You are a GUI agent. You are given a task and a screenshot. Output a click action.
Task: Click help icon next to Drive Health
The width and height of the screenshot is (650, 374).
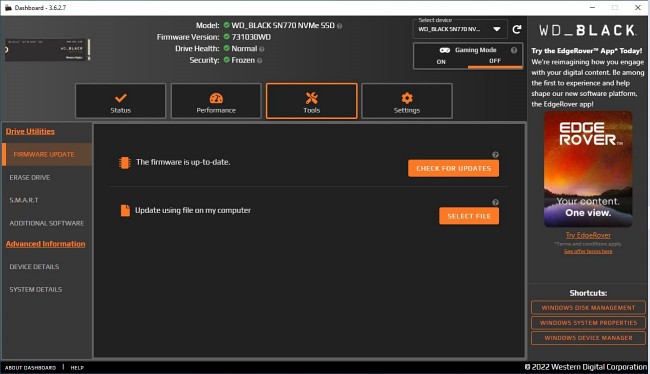tap(262, 49)
